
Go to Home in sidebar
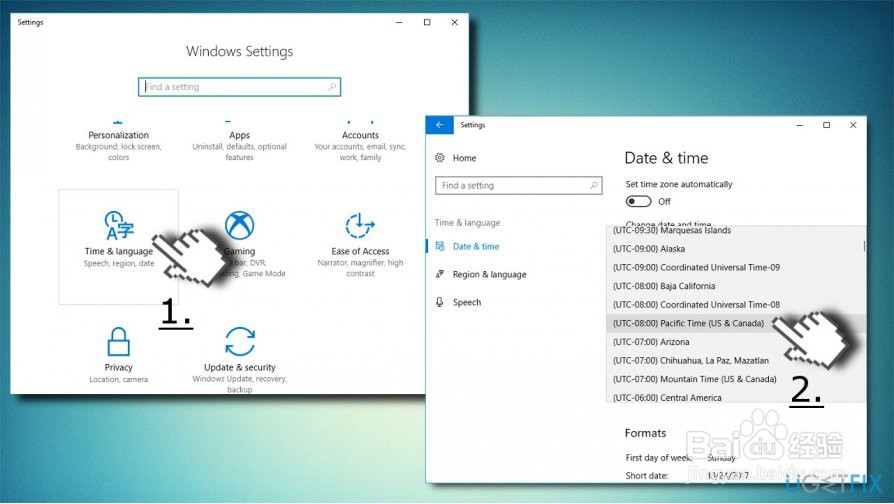coord(464,158)
